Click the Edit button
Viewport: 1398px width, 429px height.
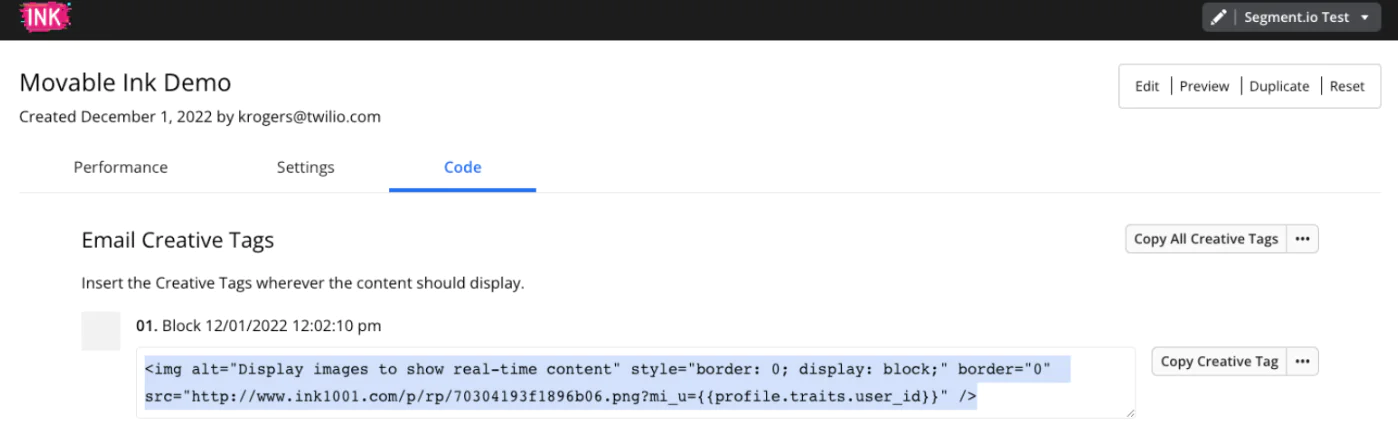[x=1146, y=86]
